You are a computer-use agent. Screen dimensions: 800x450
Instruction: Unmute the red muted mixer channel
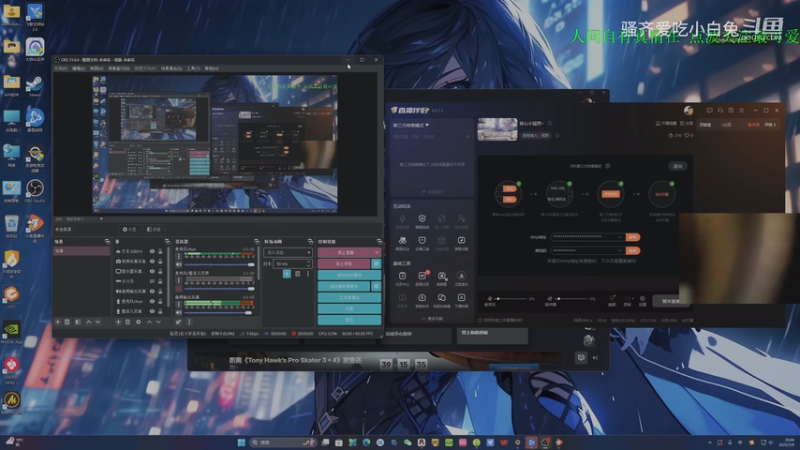(x=179, y=288)
